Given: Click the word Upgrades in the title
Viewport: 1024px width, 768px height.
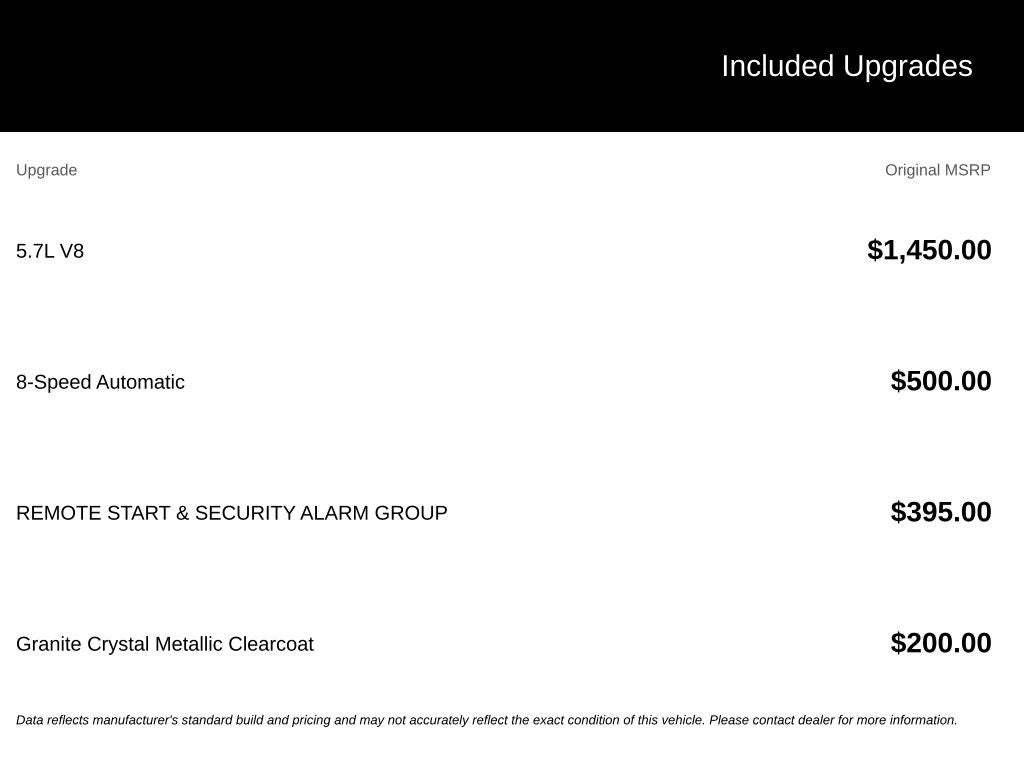Looking at the screenshot, I should (x=908, y=66).
